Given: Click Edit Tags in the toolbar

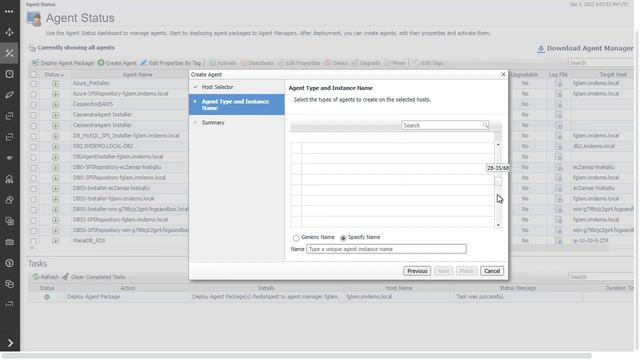Looking at the screenshot, I should coord(428,63).
